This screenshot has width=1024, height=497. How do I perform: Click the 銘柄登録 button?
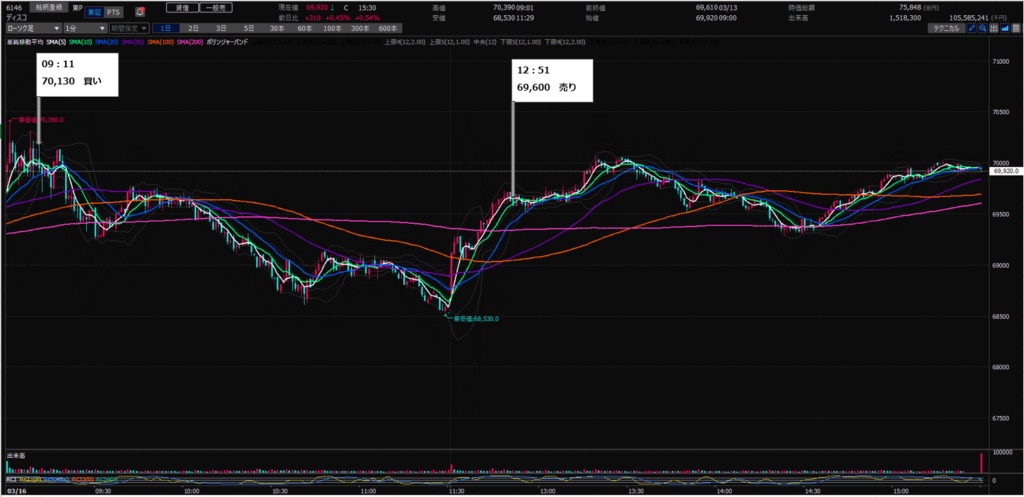49,6
